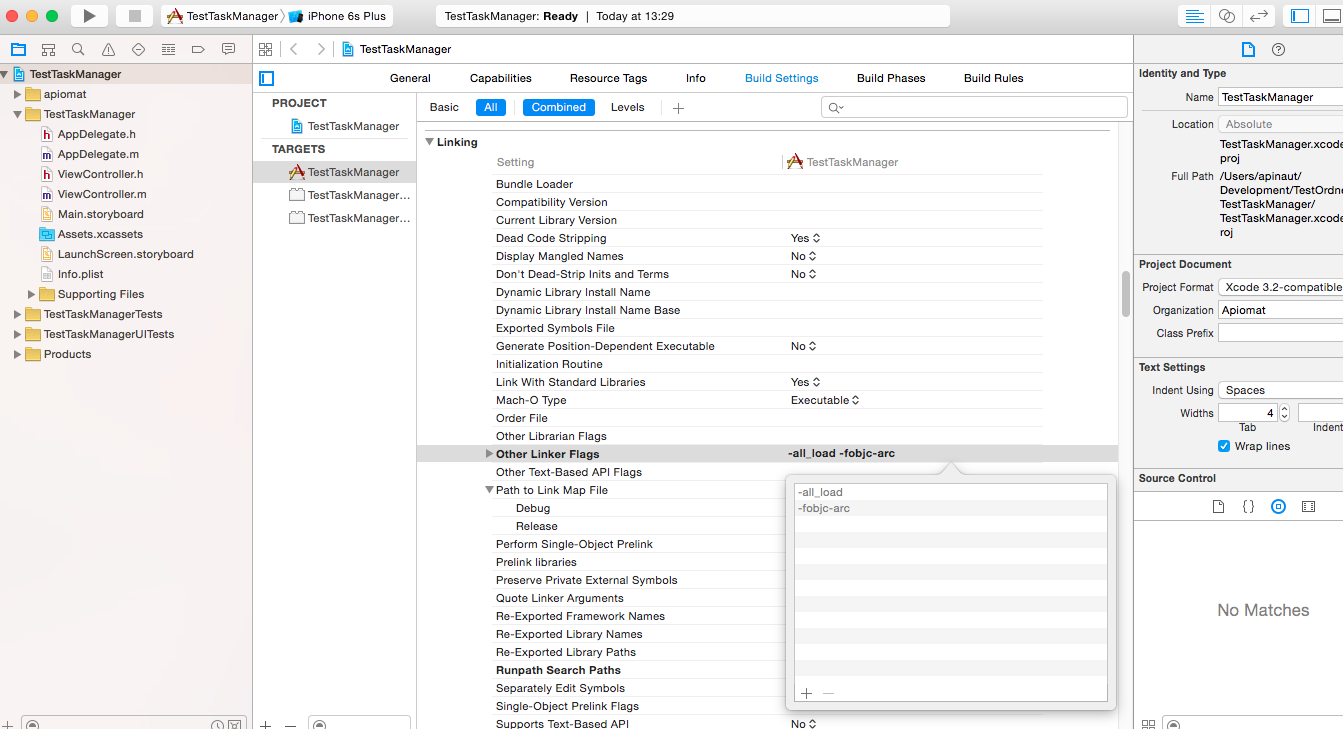The image size is (1343, 729).
Task: Toggle the project and targets list sidebar
Action: click(266, 78)
